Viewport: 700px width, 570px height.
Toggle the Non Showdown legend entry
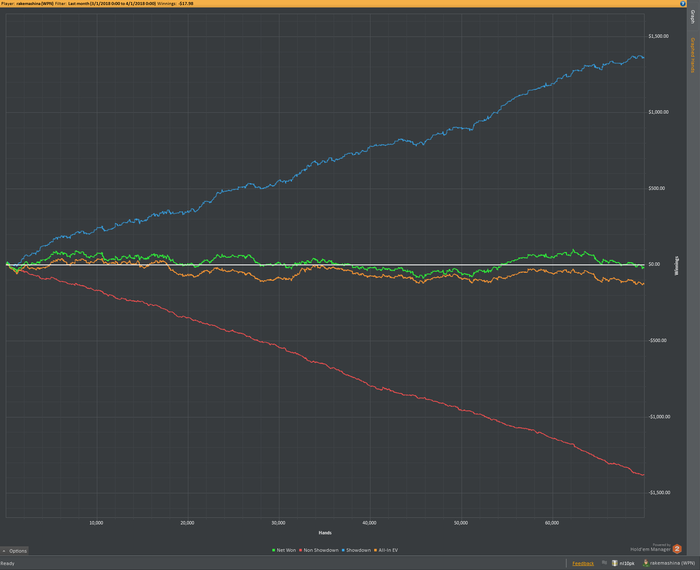click(x=319, y=550)
